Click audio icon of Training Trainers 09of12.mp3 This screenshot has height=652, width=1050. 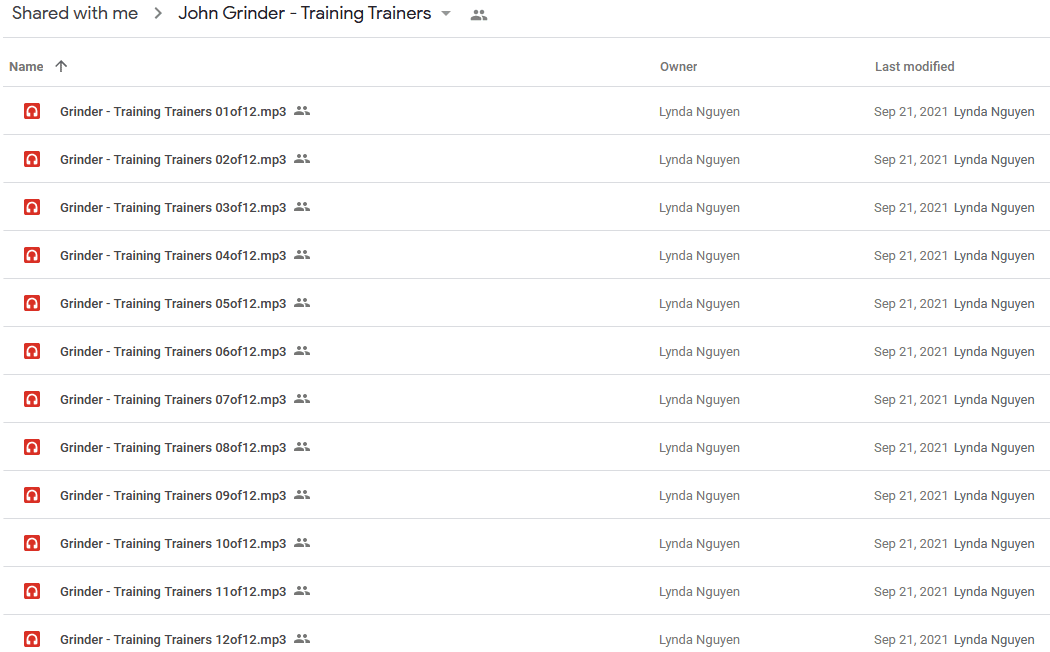(31, 495)
